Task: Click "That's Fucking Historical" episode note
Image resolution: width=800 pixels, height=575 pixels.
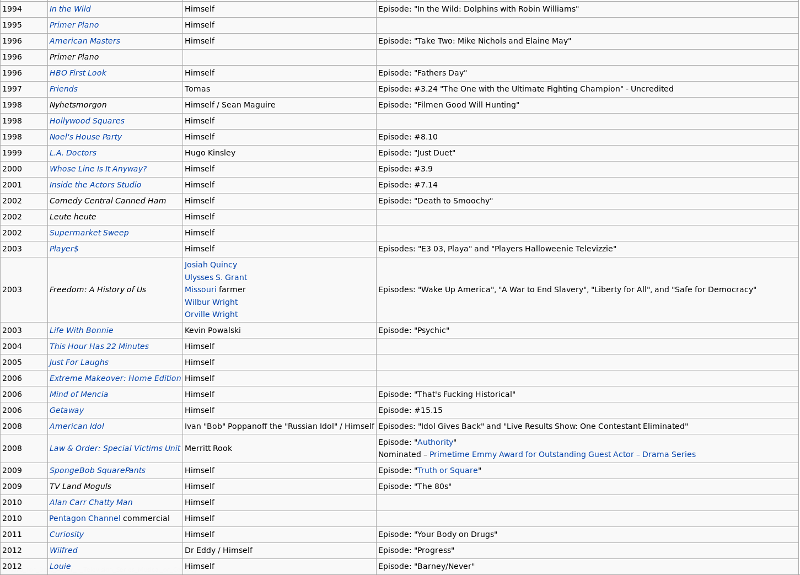Action: click(x=447, y=394)
